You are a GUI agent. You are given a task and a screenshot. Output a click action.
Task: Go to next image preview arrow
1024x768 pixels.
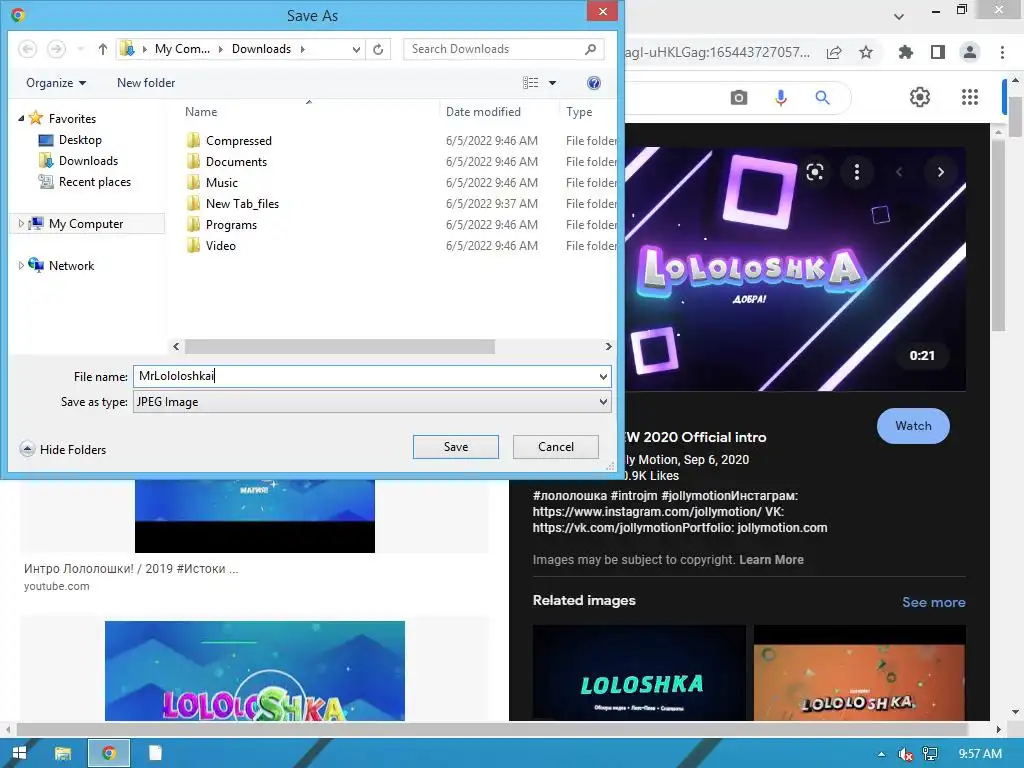[x=940, y=172]
